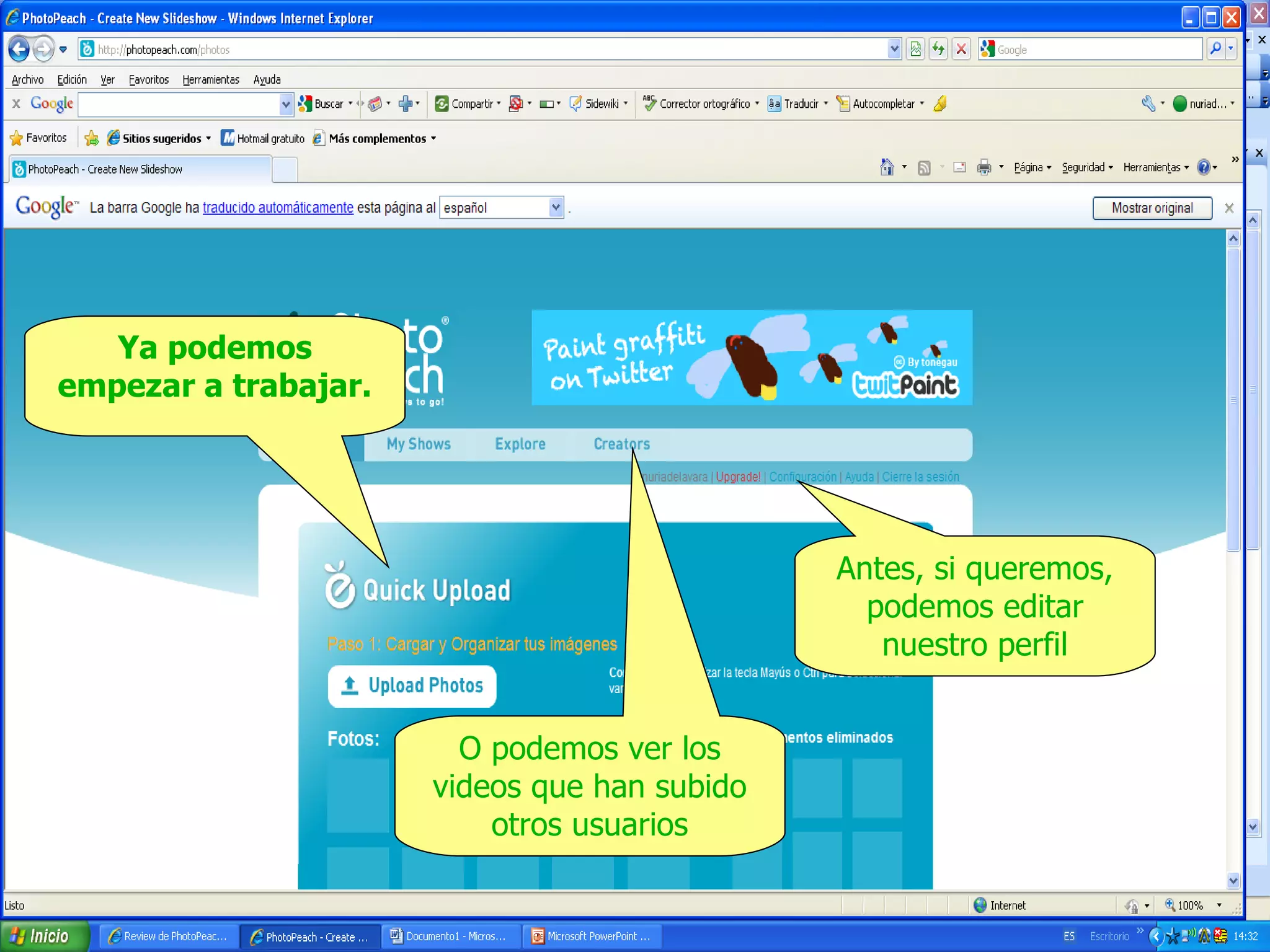Viewport: 1270px width, 952px height.
Task: Open Hotmail gratuito favorites link
Action: (263, 138)
